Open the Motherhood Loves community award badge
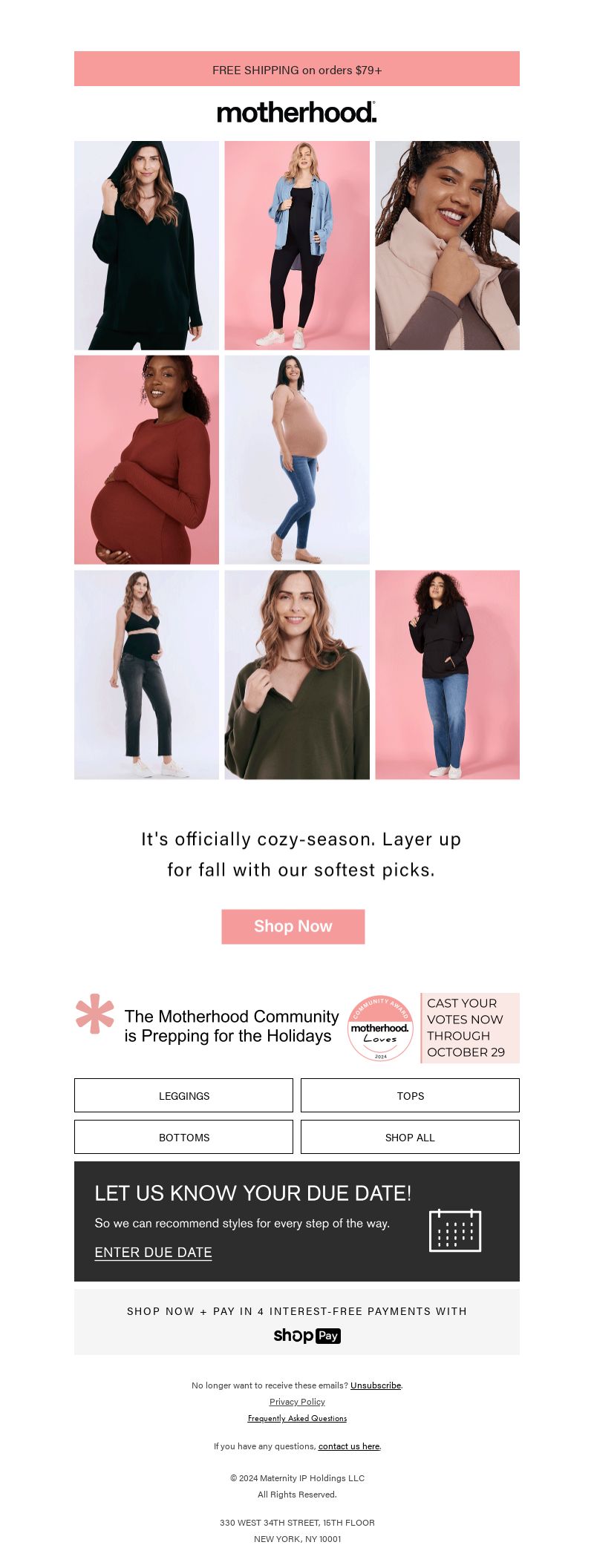 coord(380,1028)
